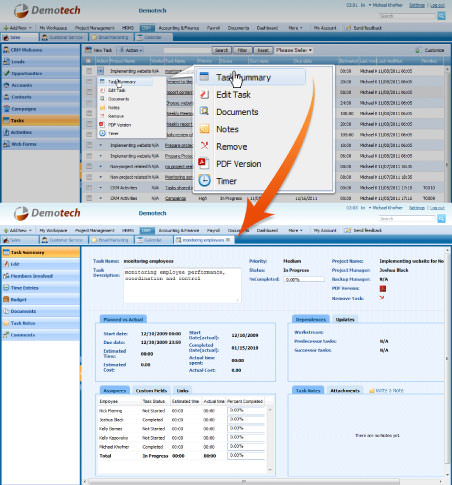Click the Log out link in the upper header

pos(437,5)
